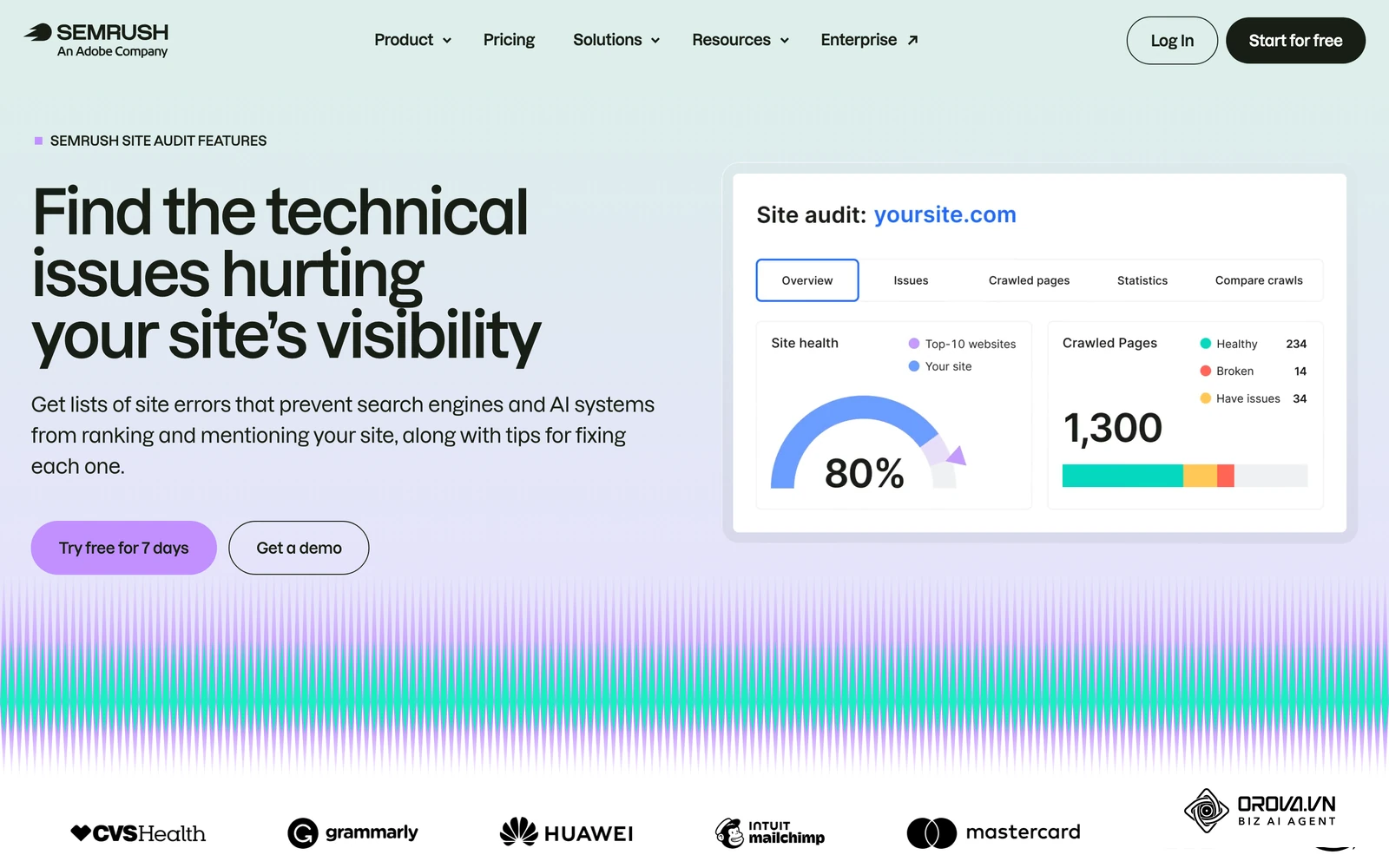Switch to the Crawled pages tab
The width and height of the screenshot is (1389, 868).
[1029, 280]
